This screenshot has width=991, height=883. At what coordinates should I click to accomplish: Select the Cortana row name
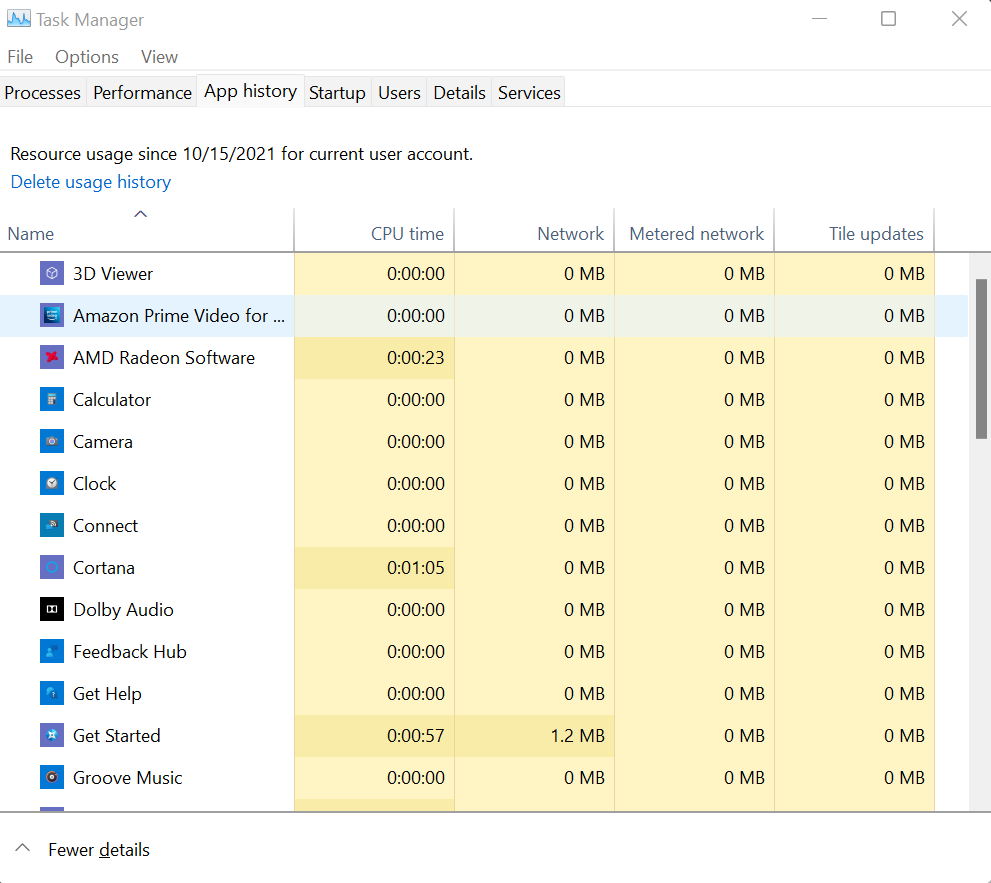104,568
